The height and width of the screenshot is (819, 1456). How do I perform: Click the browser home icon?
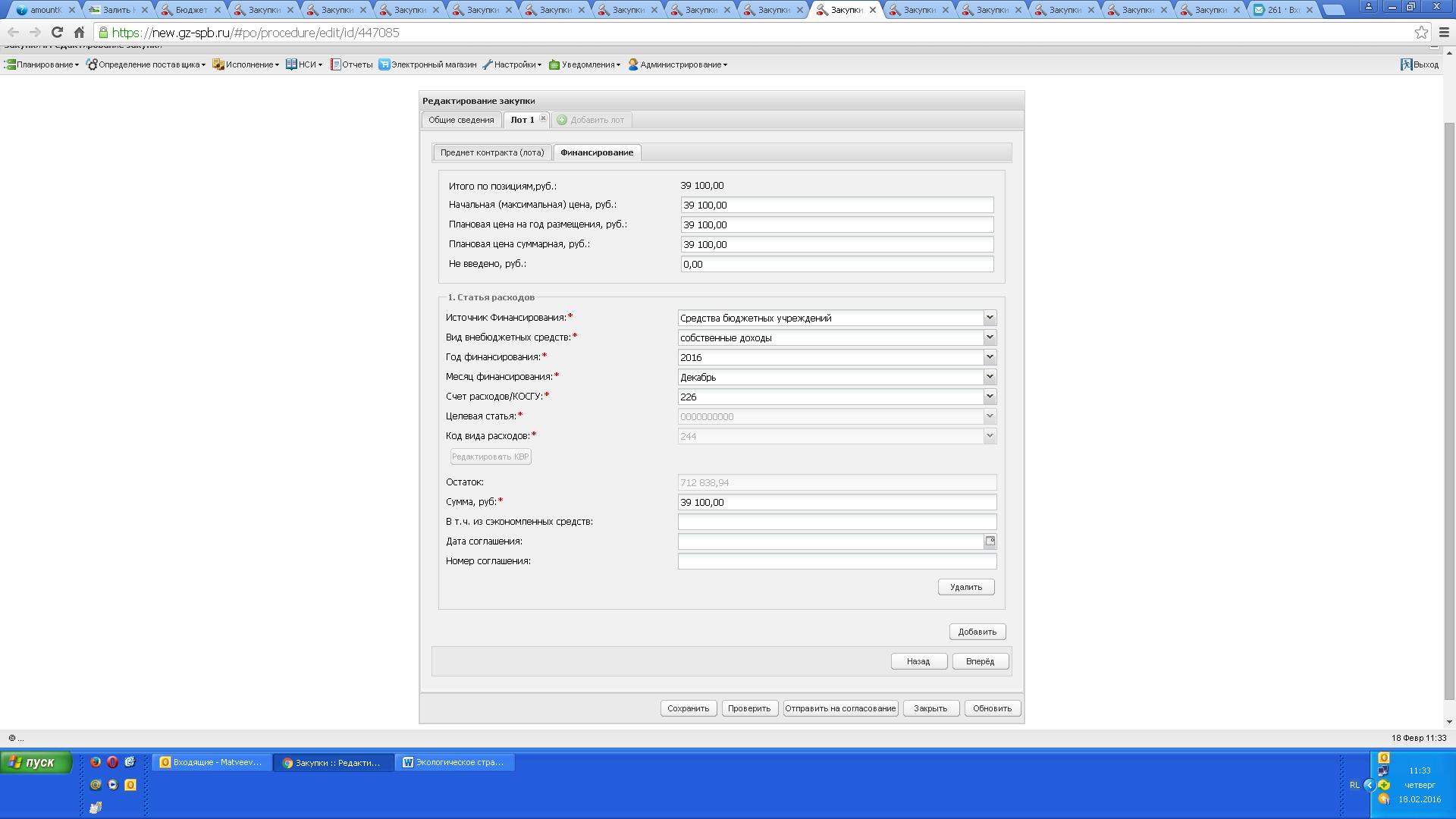pyautogui.click(x=79, y=33)
